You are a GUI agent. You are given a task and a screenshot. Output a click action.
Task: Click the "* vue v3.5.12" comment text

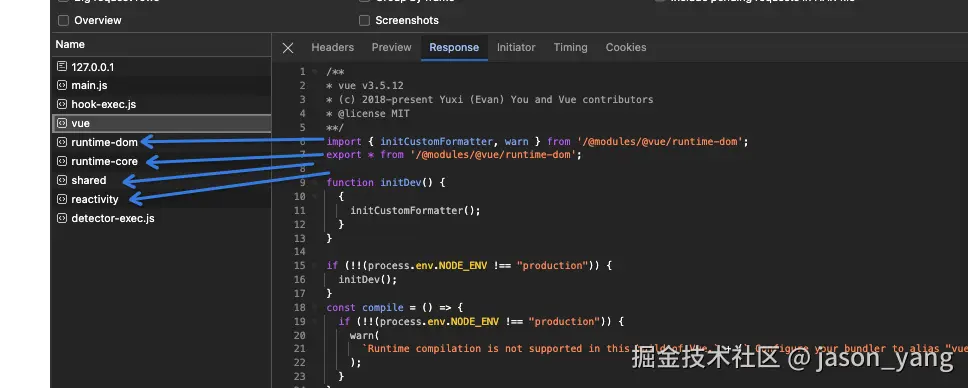click(365, 85)
